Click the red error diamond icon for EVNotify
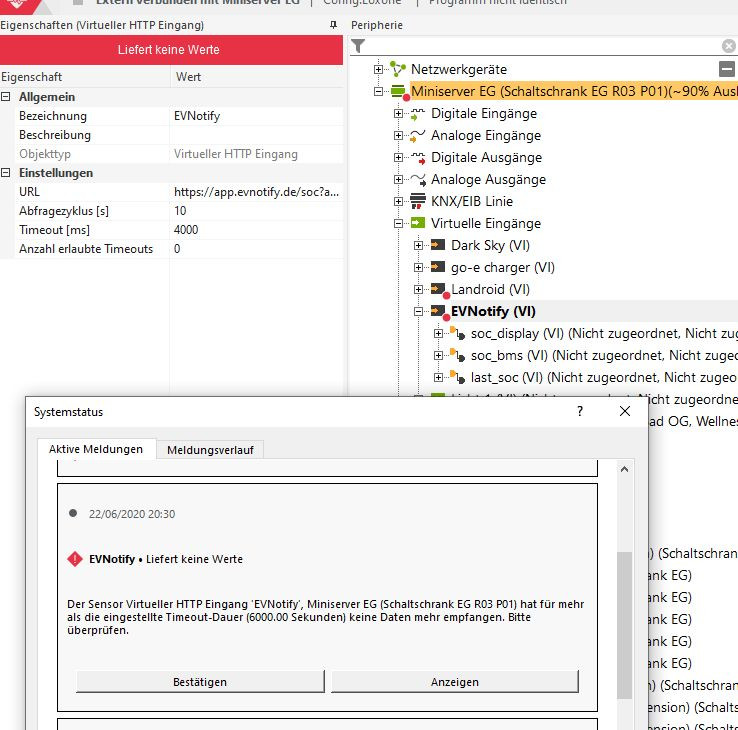The image size is (738, 730). [x=75, y=559]
